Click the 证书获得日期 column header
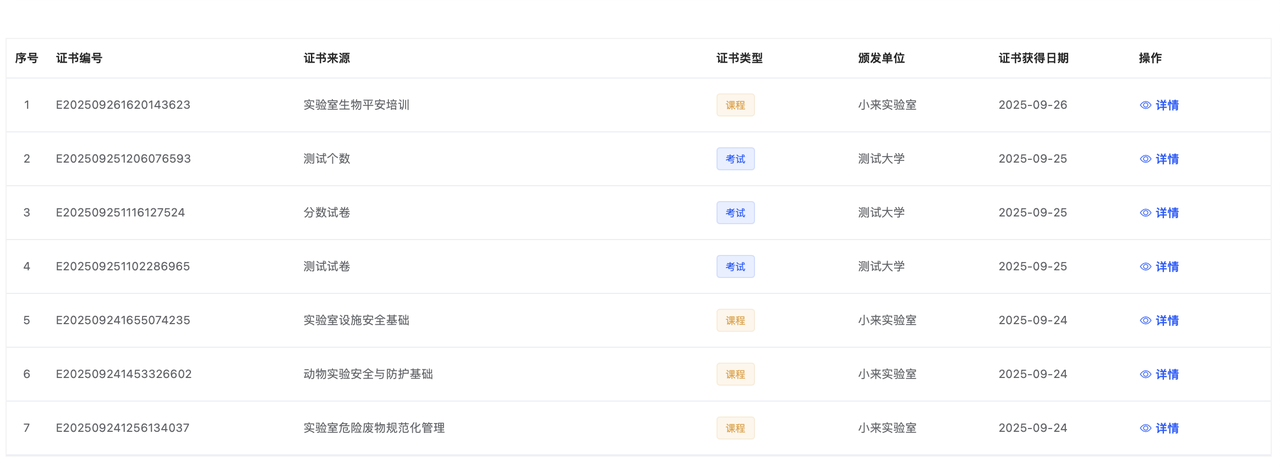This screenshot has width=1280, height=467. point(1033,58)
